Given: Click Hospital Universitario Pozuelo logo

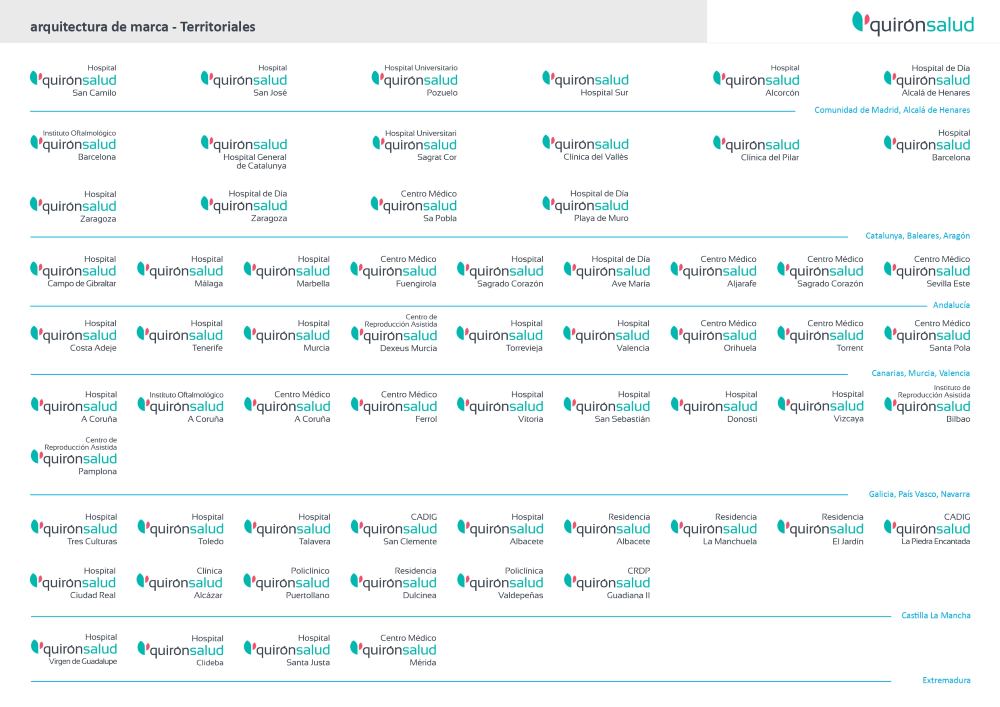Looking at the screenshot, I should coord(415,80).
